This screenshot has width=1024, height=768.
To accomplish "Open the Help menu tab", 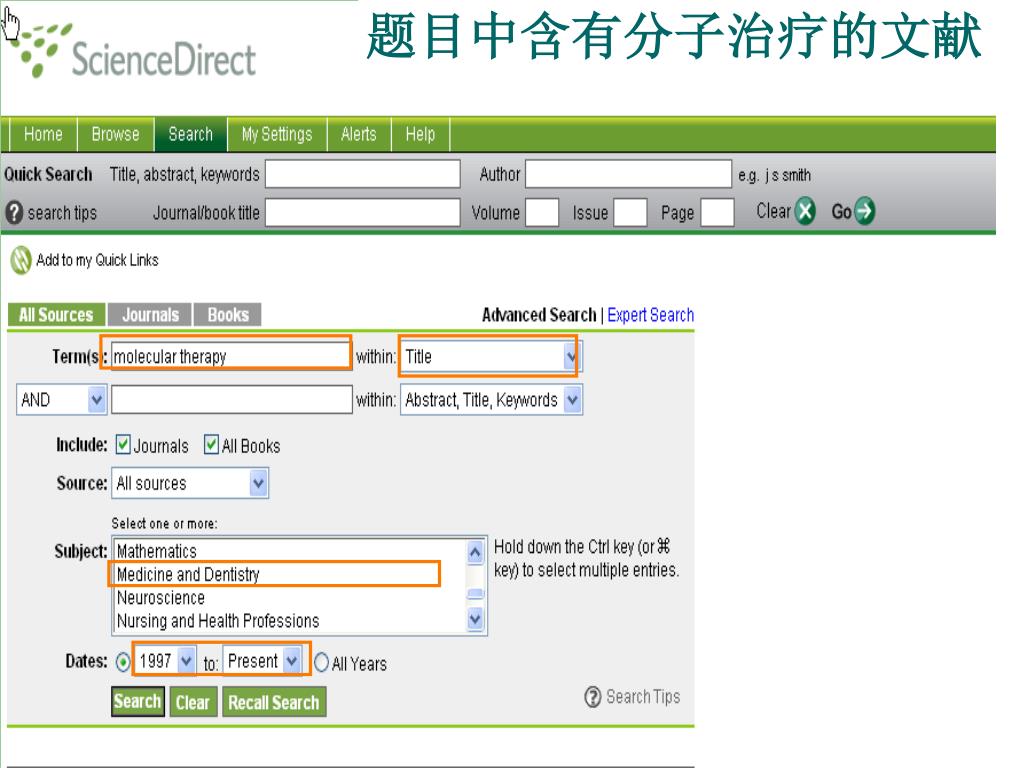I will 420,134.
